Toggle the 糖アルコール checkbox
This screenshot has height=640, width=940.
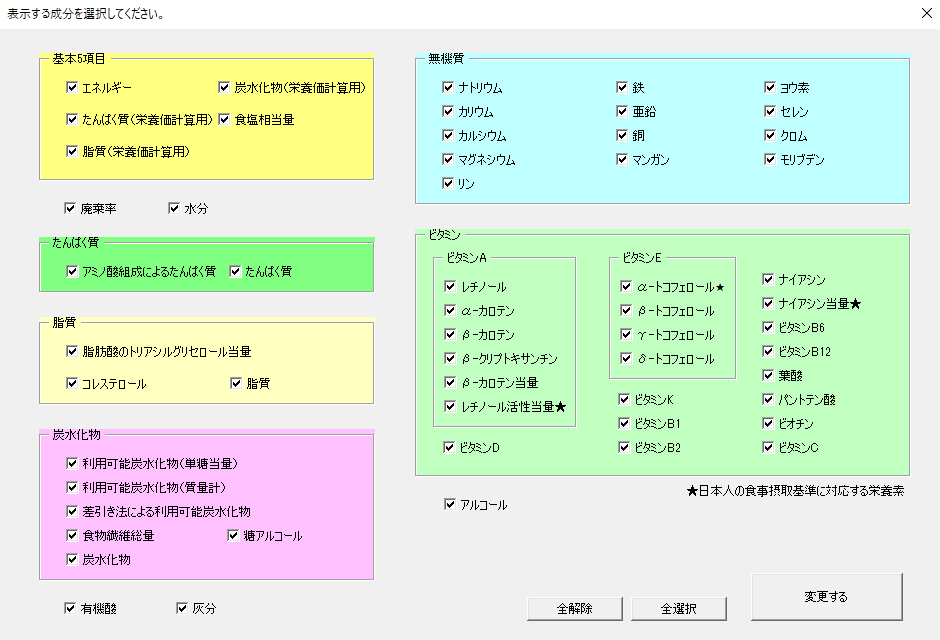click(x=235, y=535)
